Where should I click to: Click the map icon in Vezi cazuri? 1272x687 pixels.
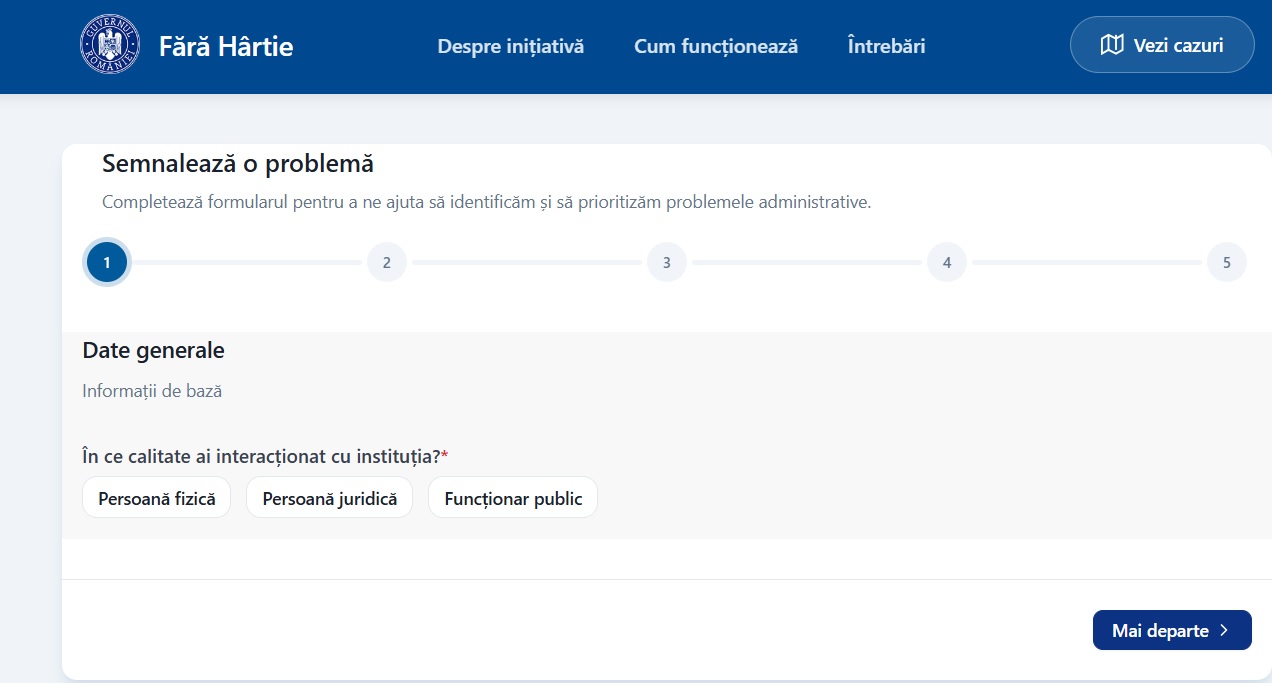click(1112, 45)
